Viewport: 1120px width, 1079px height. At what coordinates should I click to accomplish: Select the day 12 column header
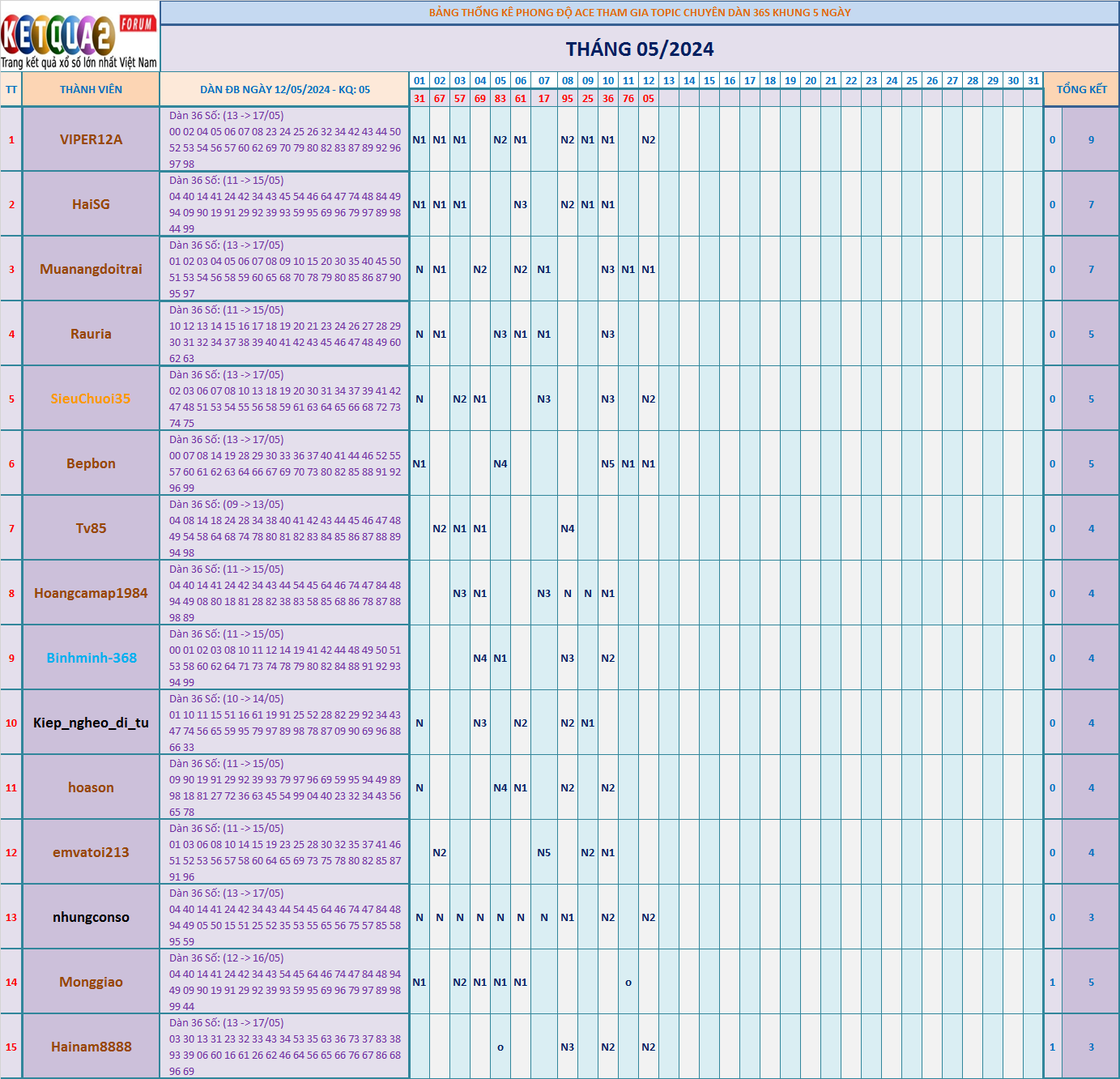pyautogui.click(x=649, y=80)
